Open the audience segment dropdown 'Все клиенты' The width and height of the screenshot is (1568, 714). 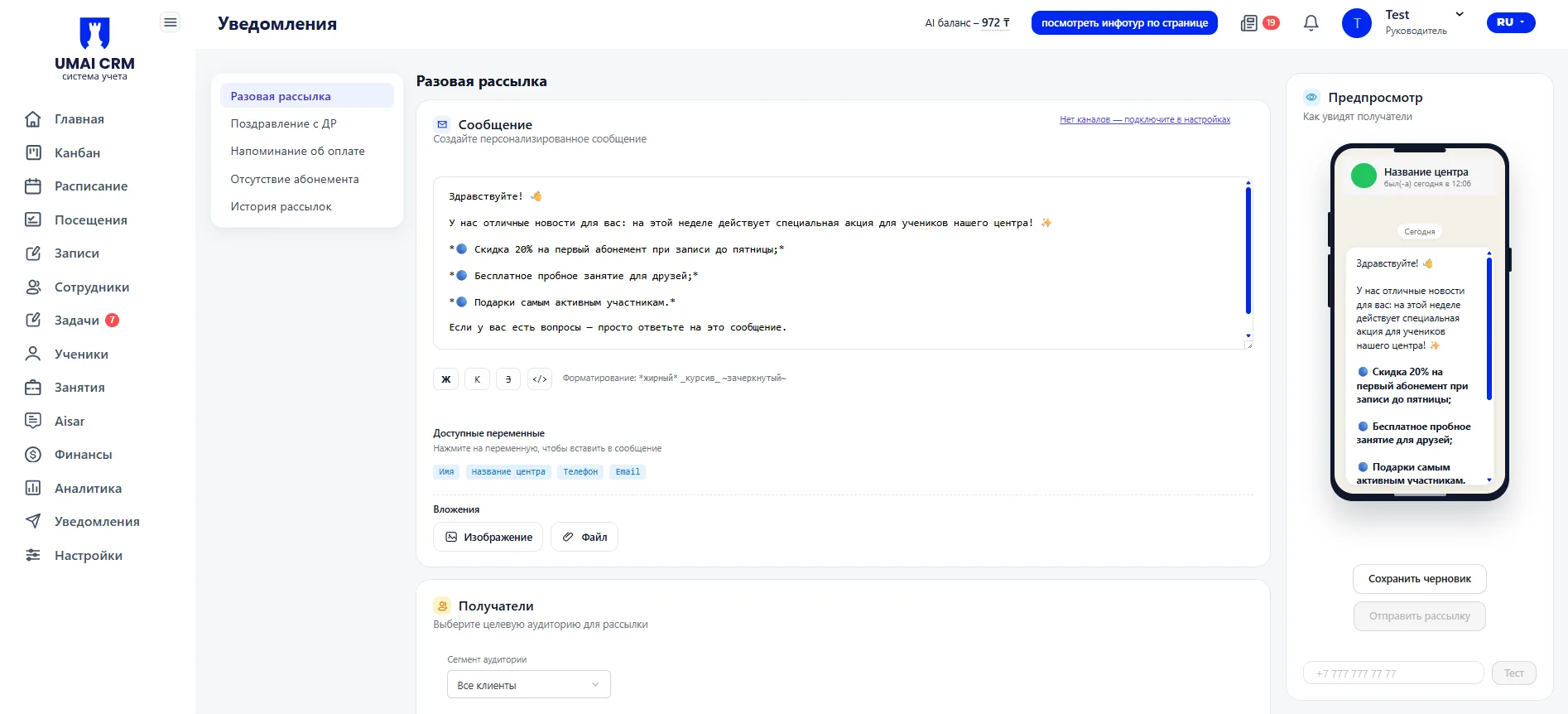(528, 685)
